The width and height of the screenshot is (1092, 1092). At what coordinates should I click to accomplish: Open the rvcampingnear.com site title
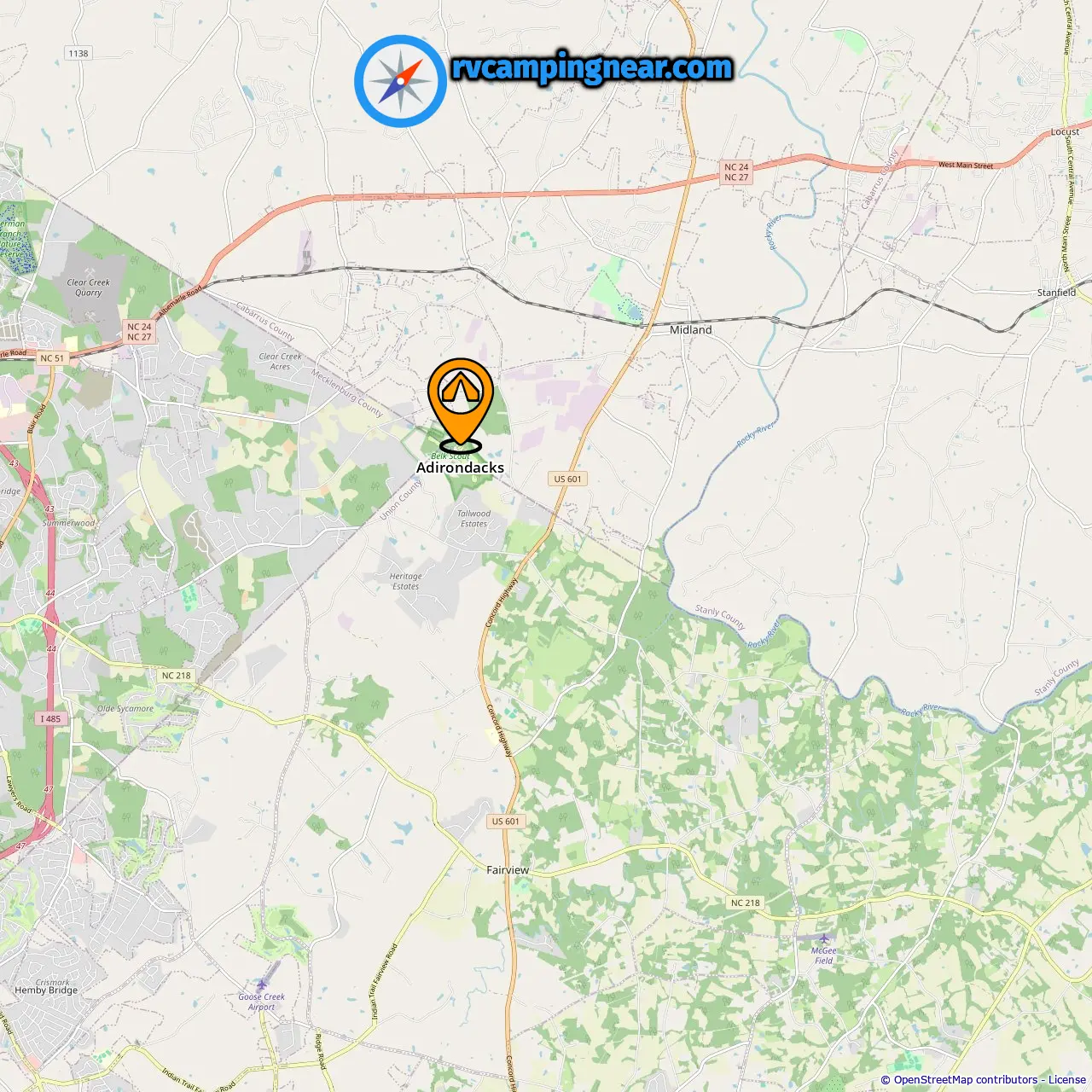[x=591, y=67]
